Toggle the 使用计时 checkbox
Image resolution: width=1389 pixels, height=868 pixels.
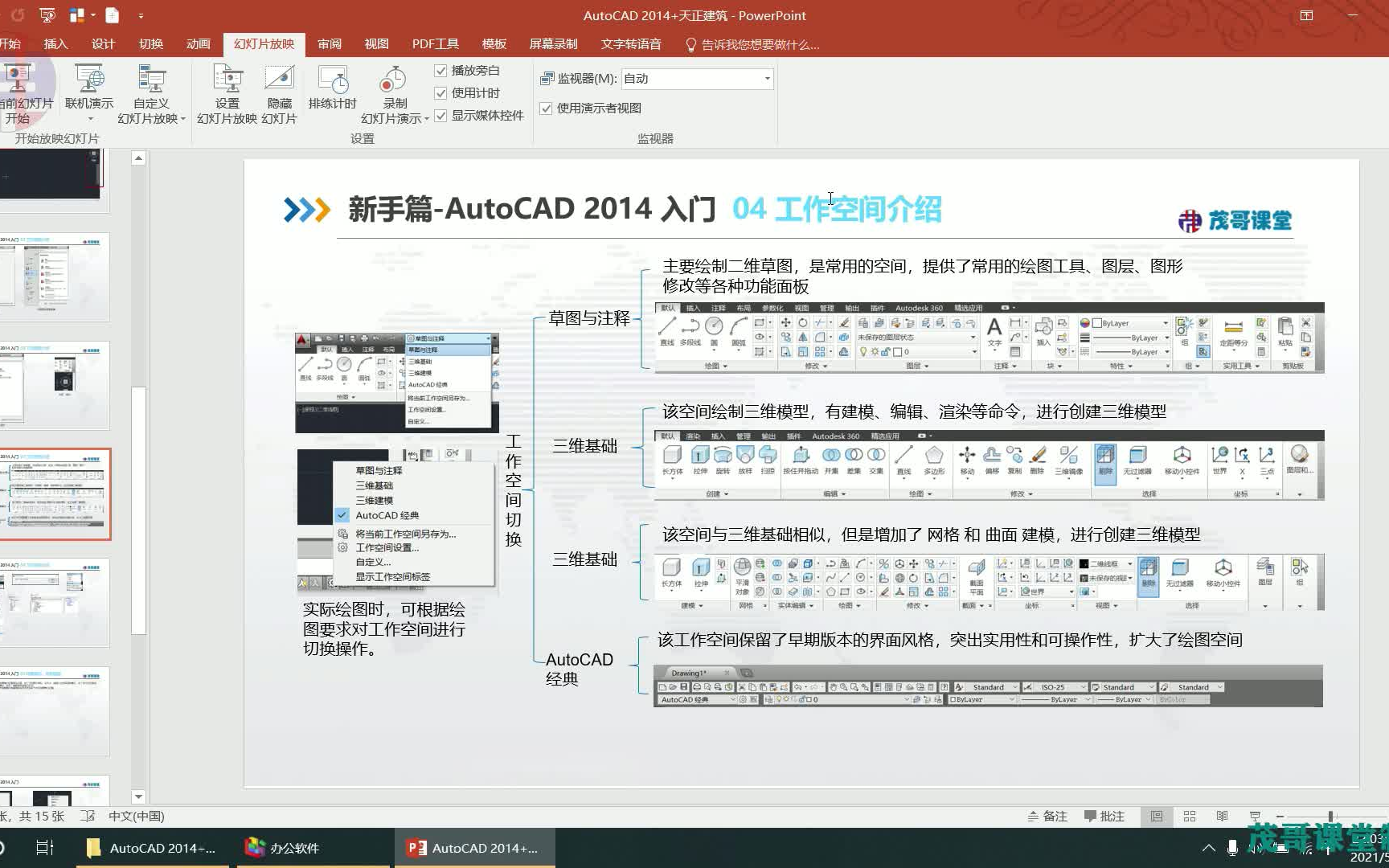point(440,92)
